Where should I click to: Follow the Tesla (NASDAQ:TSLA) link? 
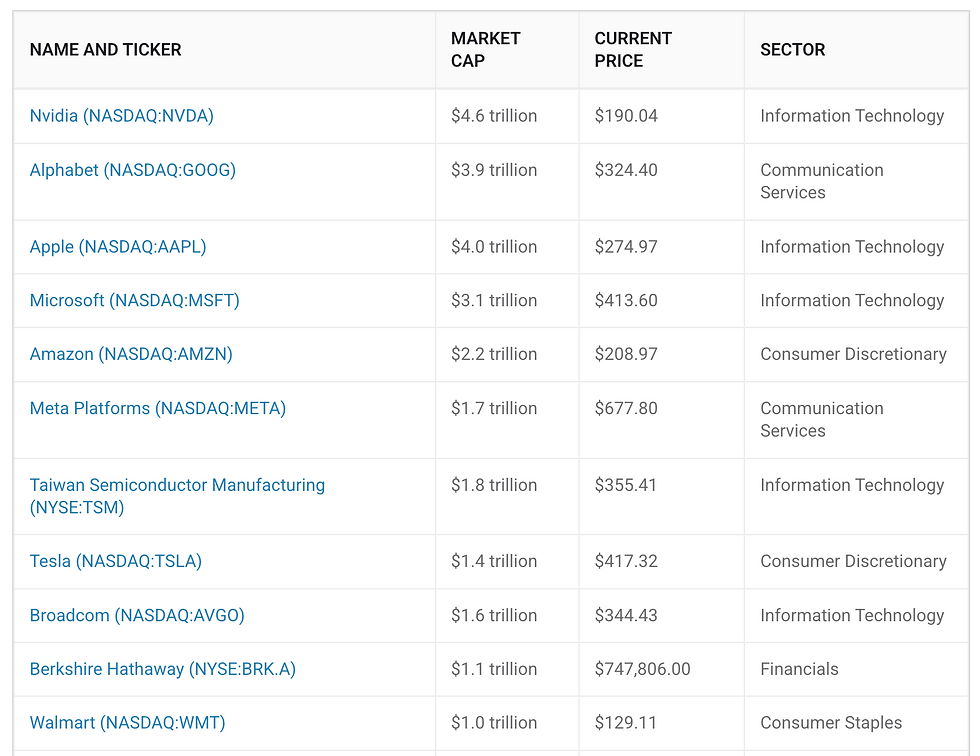click(116, 561)
